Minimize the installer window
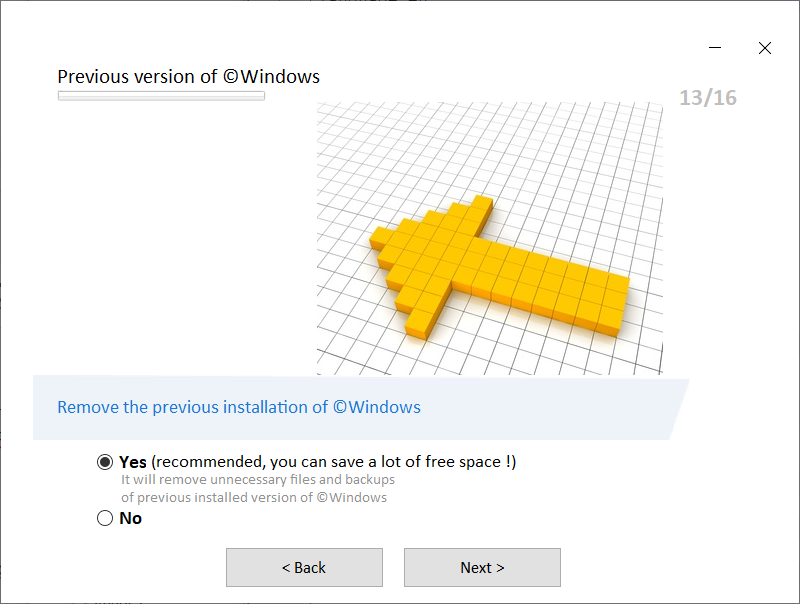 point(715,48)
